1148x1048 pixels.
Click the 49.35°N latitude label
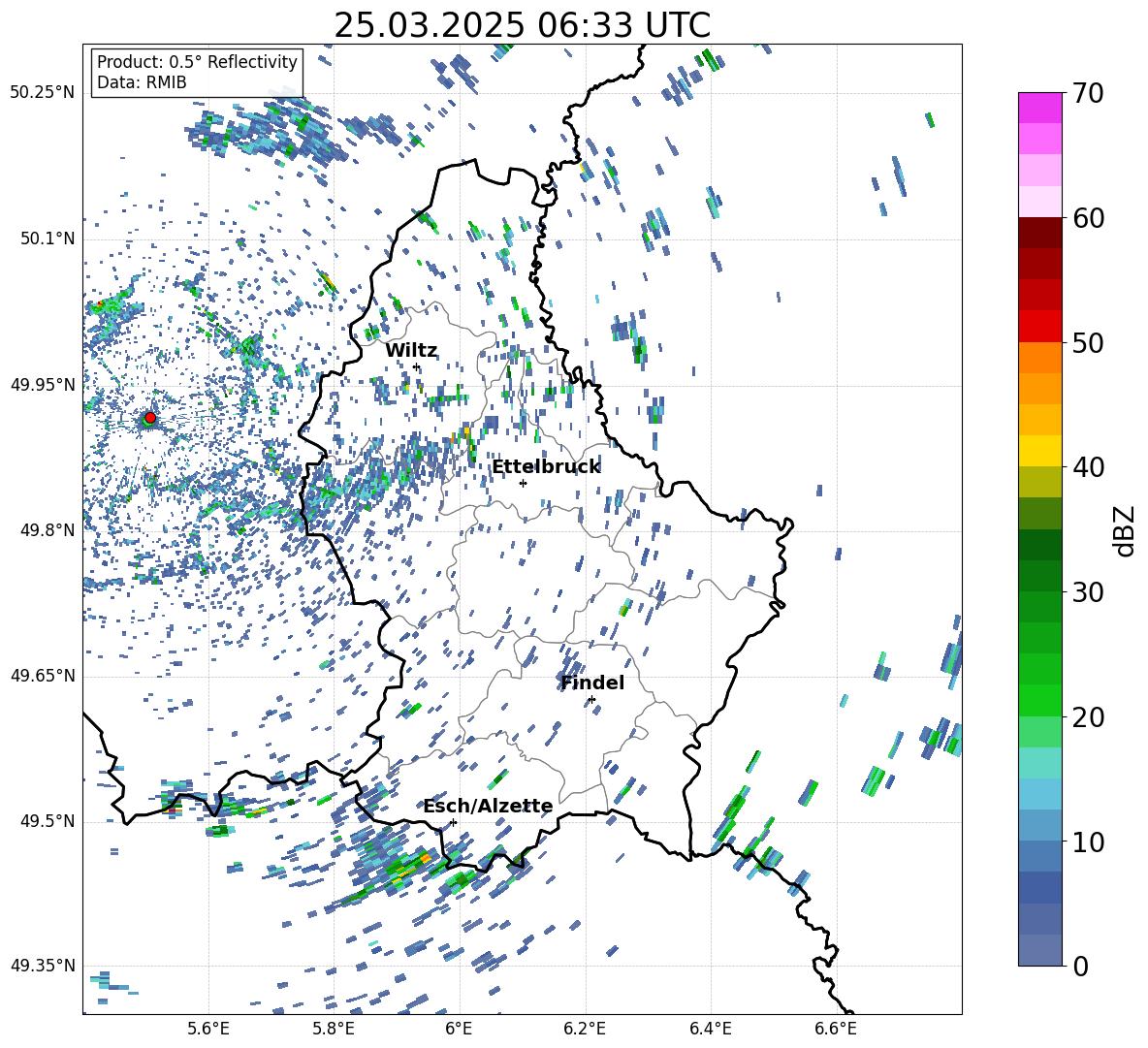pos(43,966)
